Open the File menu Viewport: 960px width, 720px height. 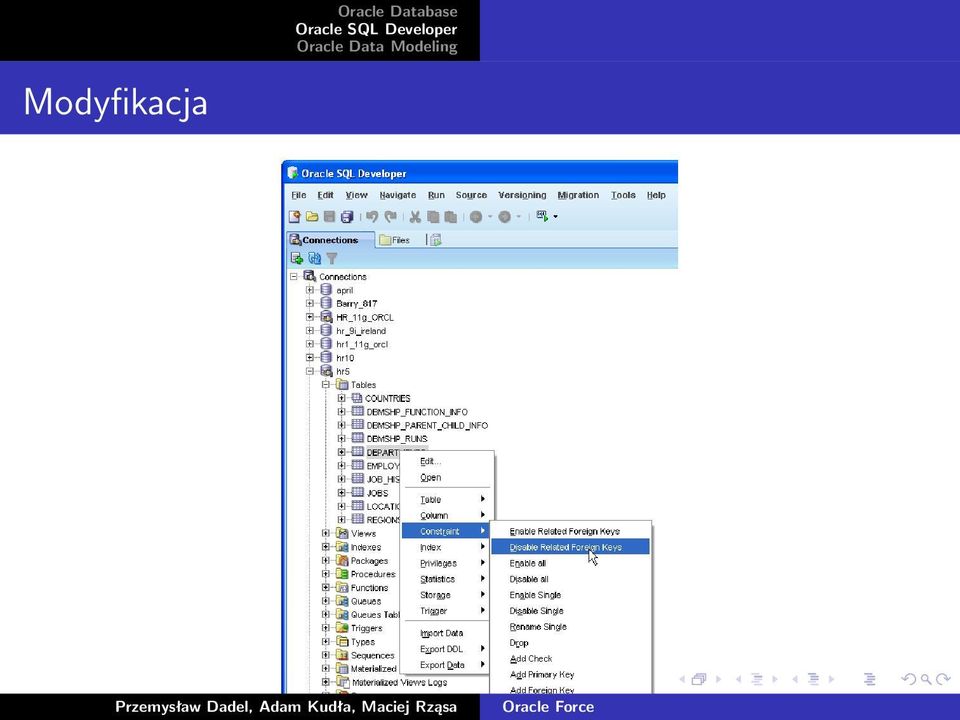pyautogui.click(x=299, y=195)
